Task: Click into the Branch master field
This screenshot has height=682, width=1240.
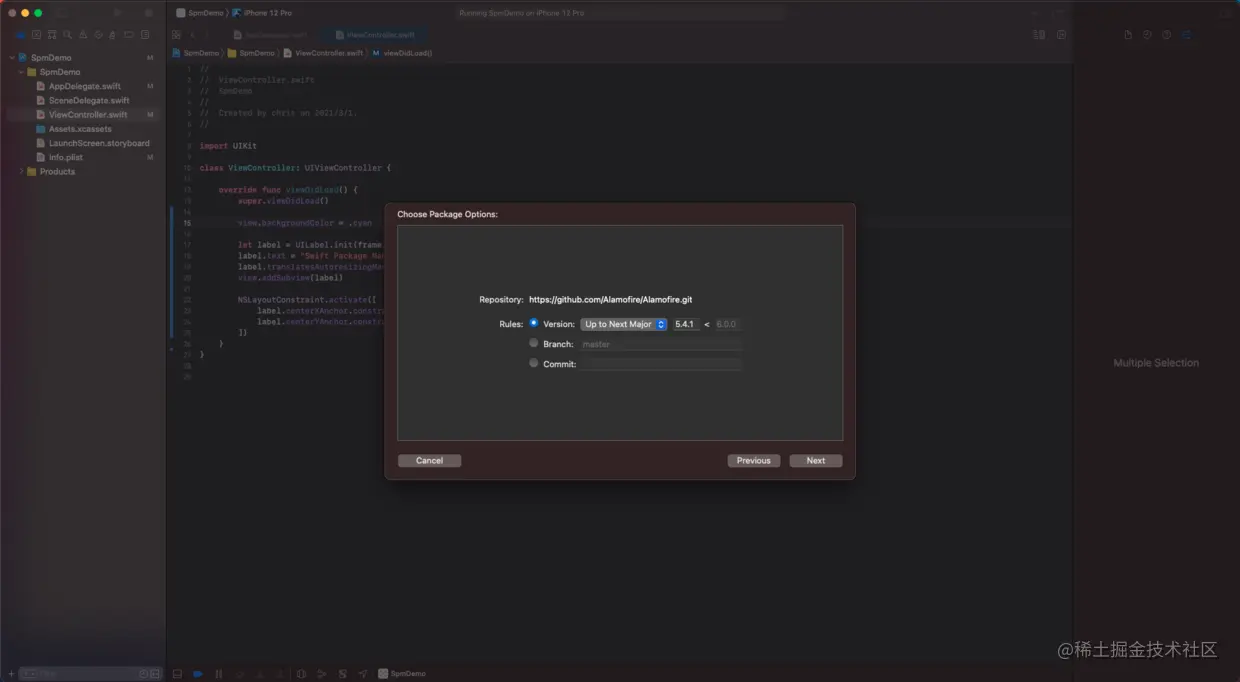Action: (661, 344)
